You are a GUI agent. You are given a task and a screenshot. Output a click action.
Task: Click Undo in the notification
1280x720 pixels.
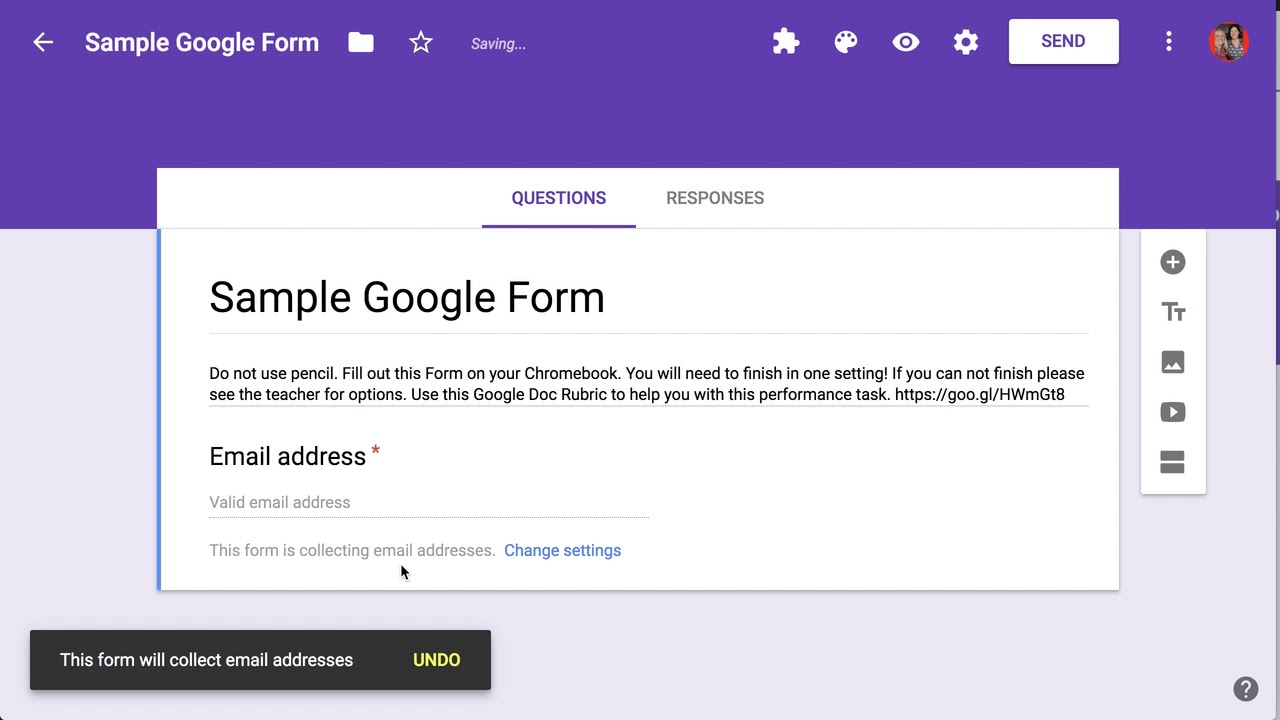tap(436, 660)
